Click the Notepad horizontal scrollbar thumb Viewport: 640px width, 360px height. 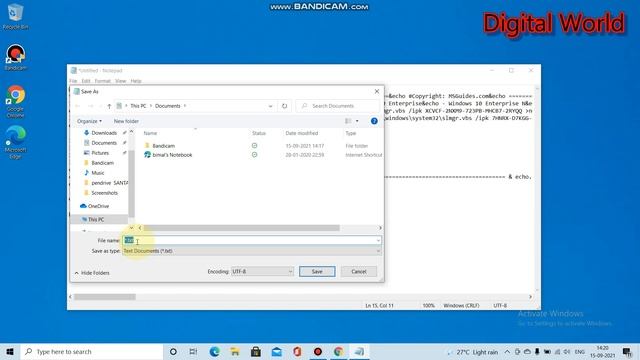click(104, 297)
